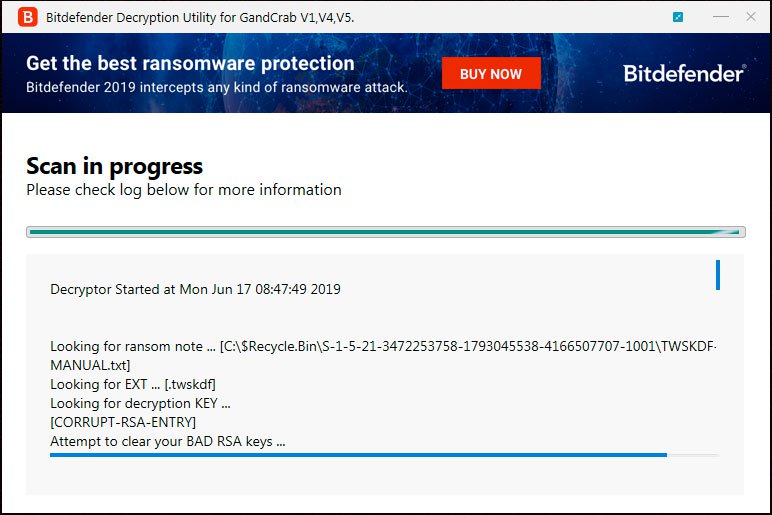This screenshot has width=772, height=515.
Task: Click the white Bitdefender brand logo on banner
Action: click(x=684, y=73)
